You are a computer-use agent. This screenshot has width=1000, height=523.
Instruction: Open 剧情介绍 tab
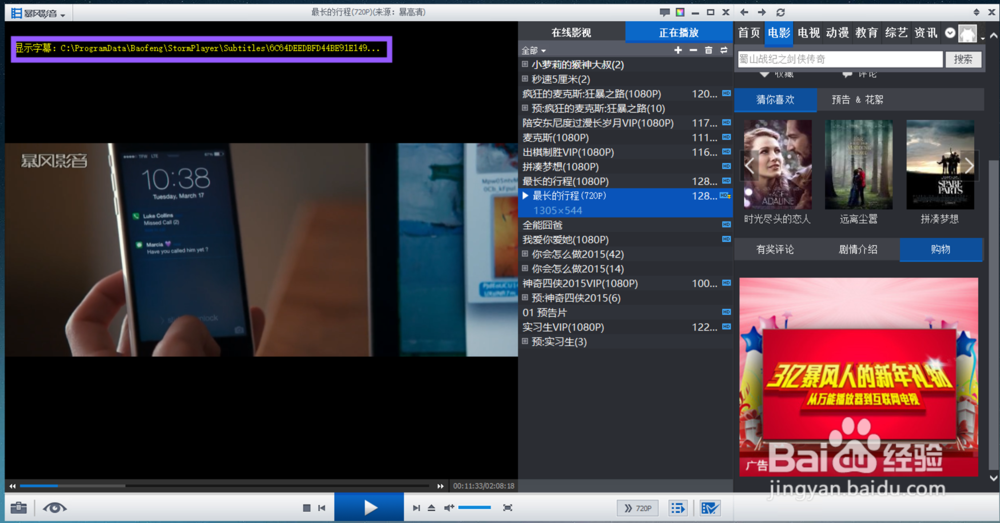858,249
